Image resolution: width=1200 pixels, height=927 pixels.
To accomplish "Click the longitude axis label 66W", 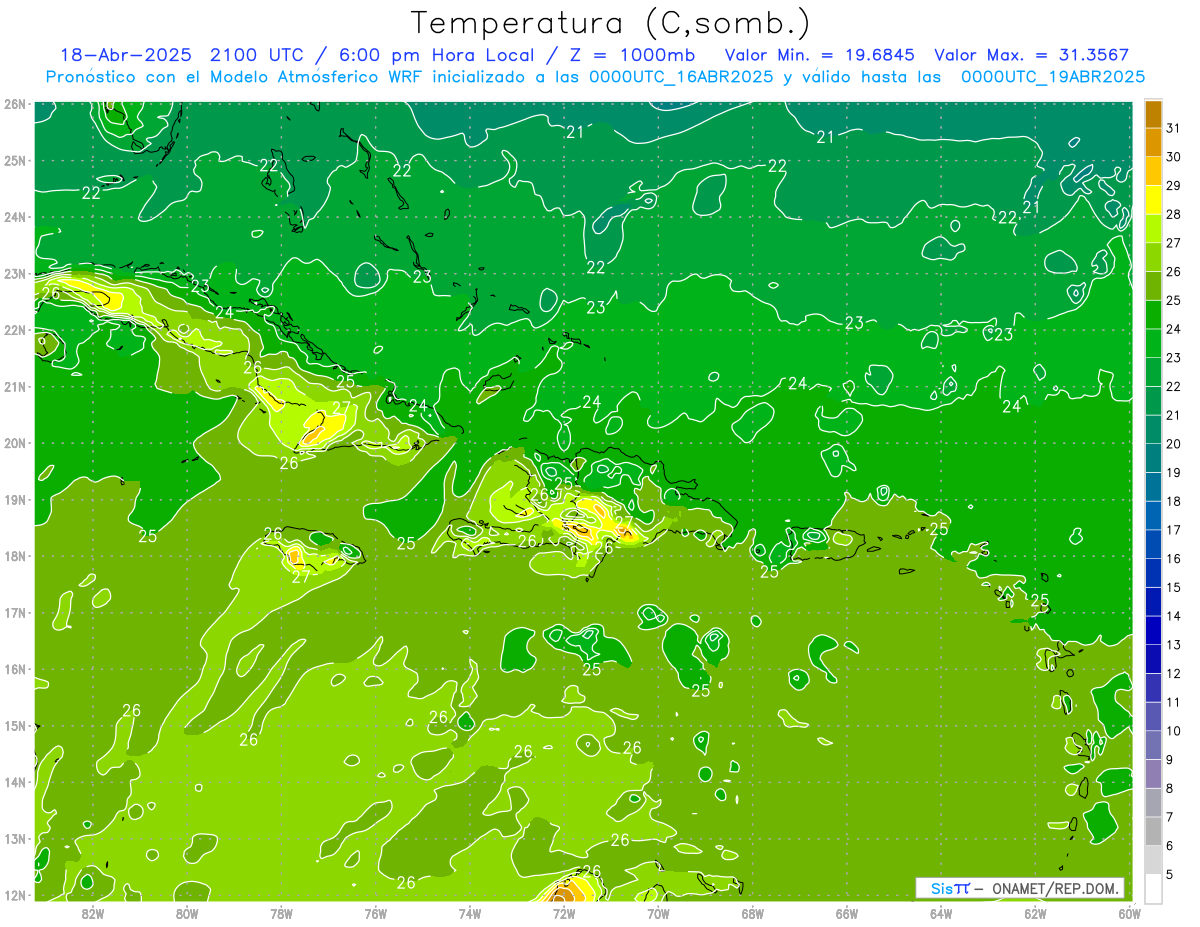I will click(x=847, y=913).
